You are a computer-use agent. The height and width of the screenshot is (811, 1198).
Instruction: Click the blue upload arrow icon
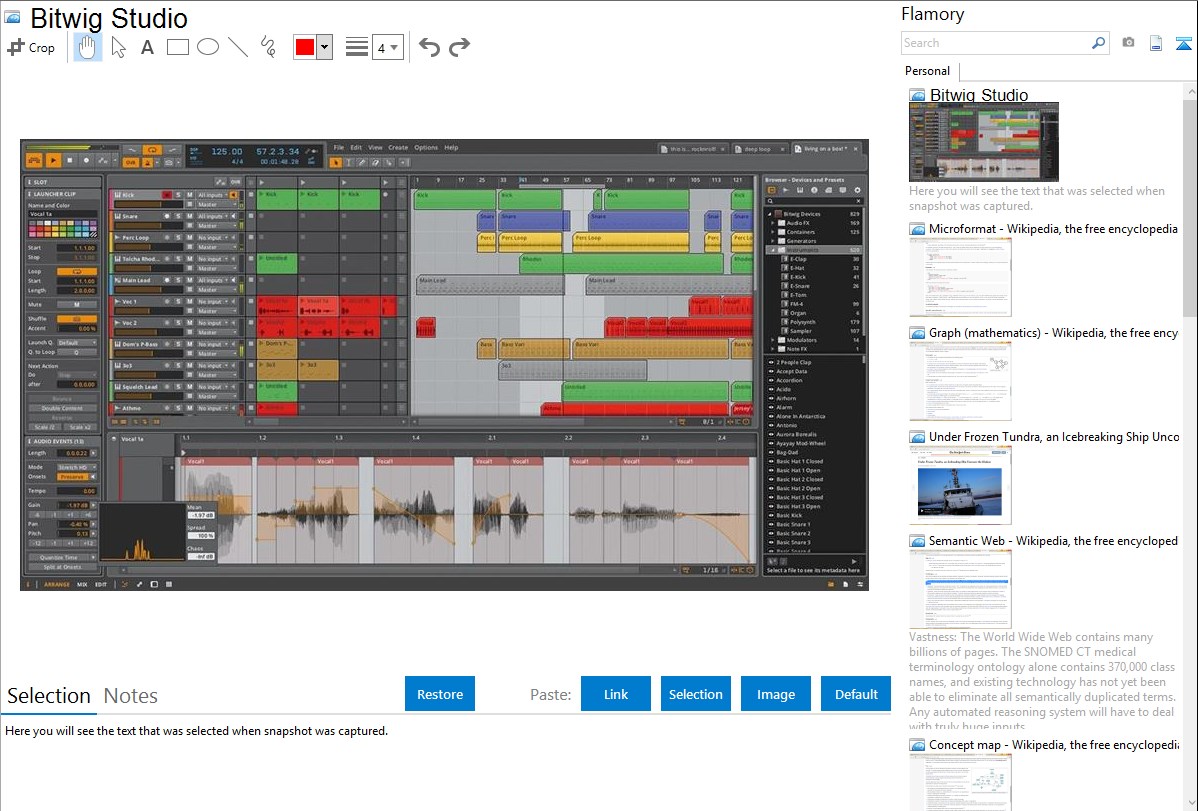1183,43
